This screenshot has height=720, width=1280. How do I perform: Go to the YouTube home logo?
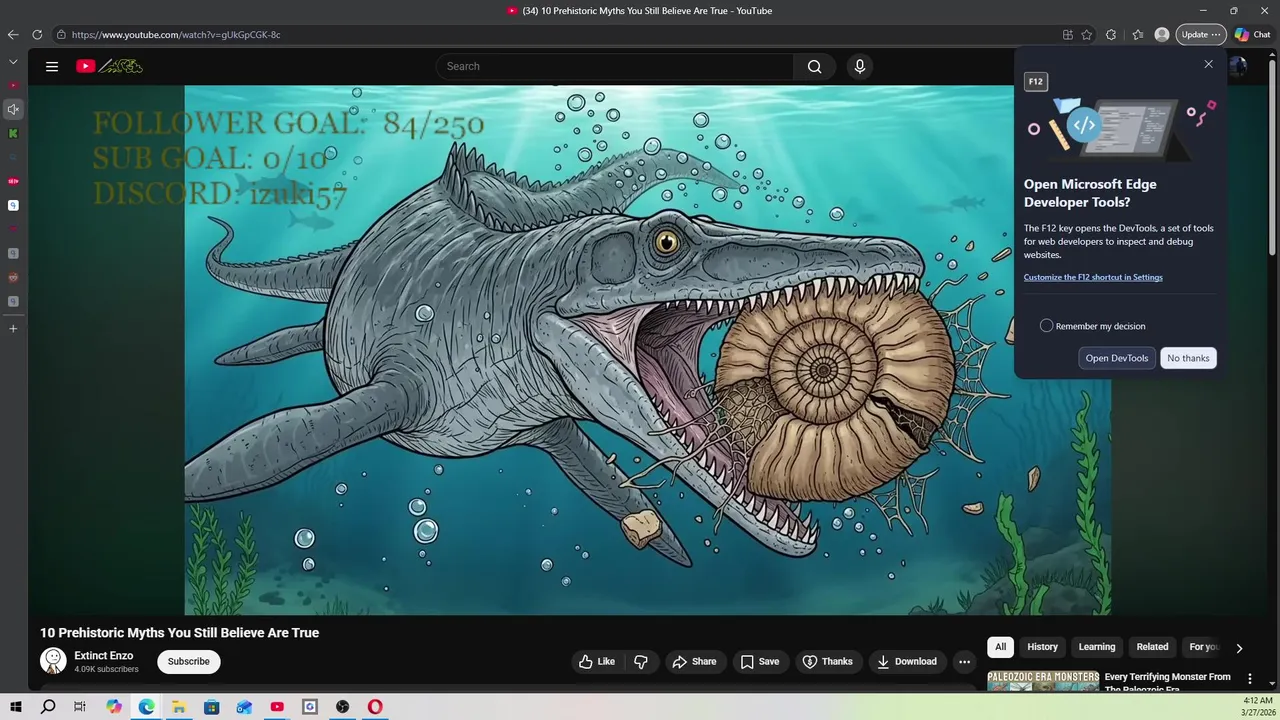click(x=109, y=66)
